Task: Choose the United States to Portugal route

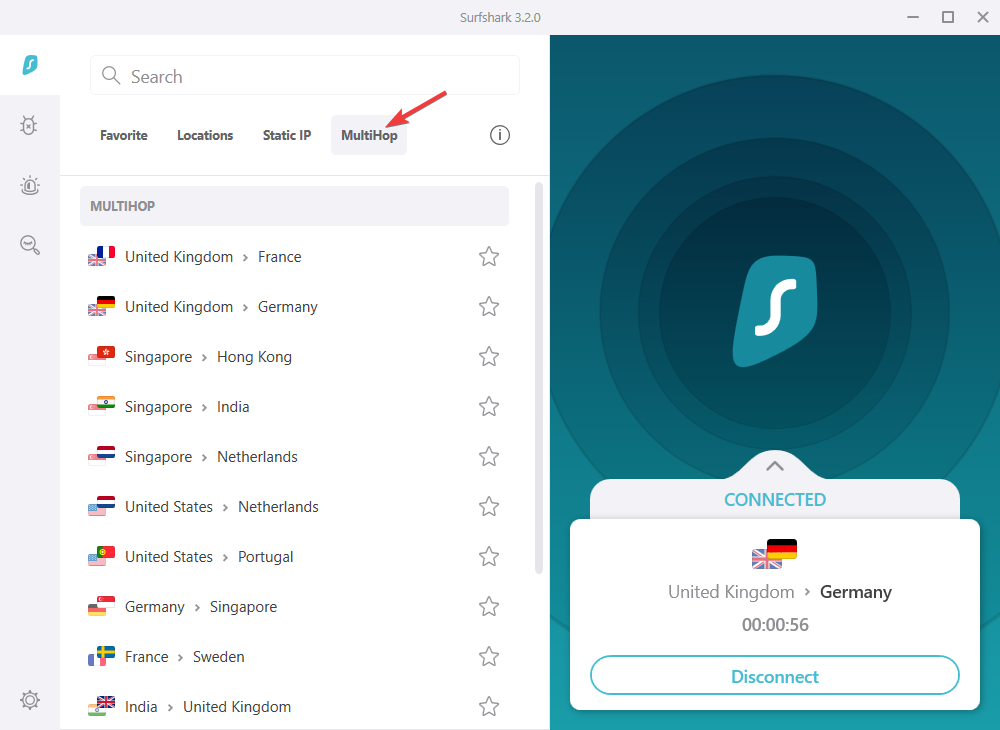Action: (295, 557)
